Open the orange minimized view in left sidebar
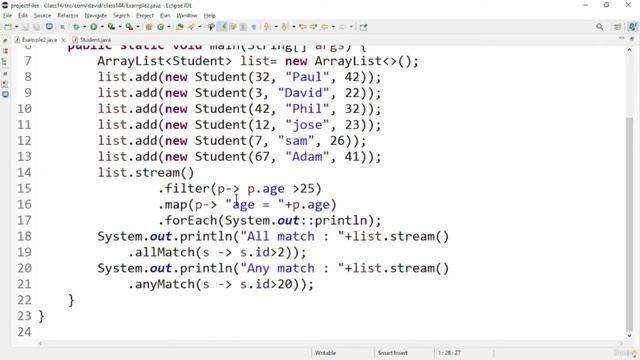640x360 pixels. 5,51
